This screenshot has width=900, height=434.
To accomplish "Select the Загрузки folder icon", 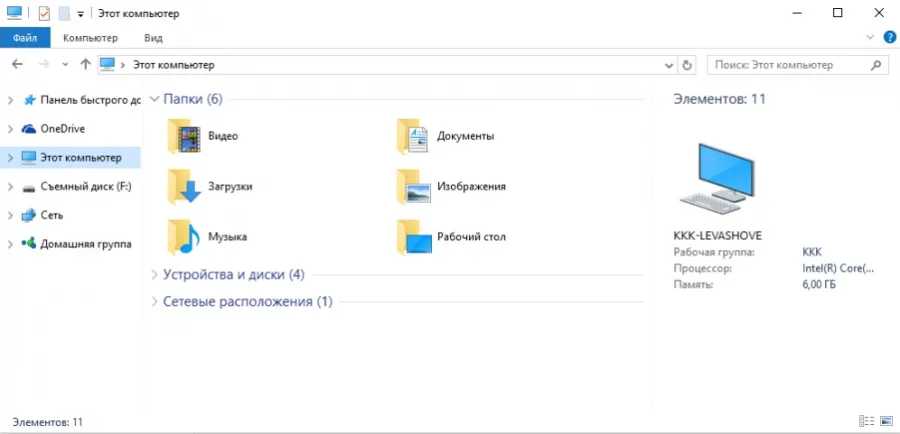I will click(184, 187).
